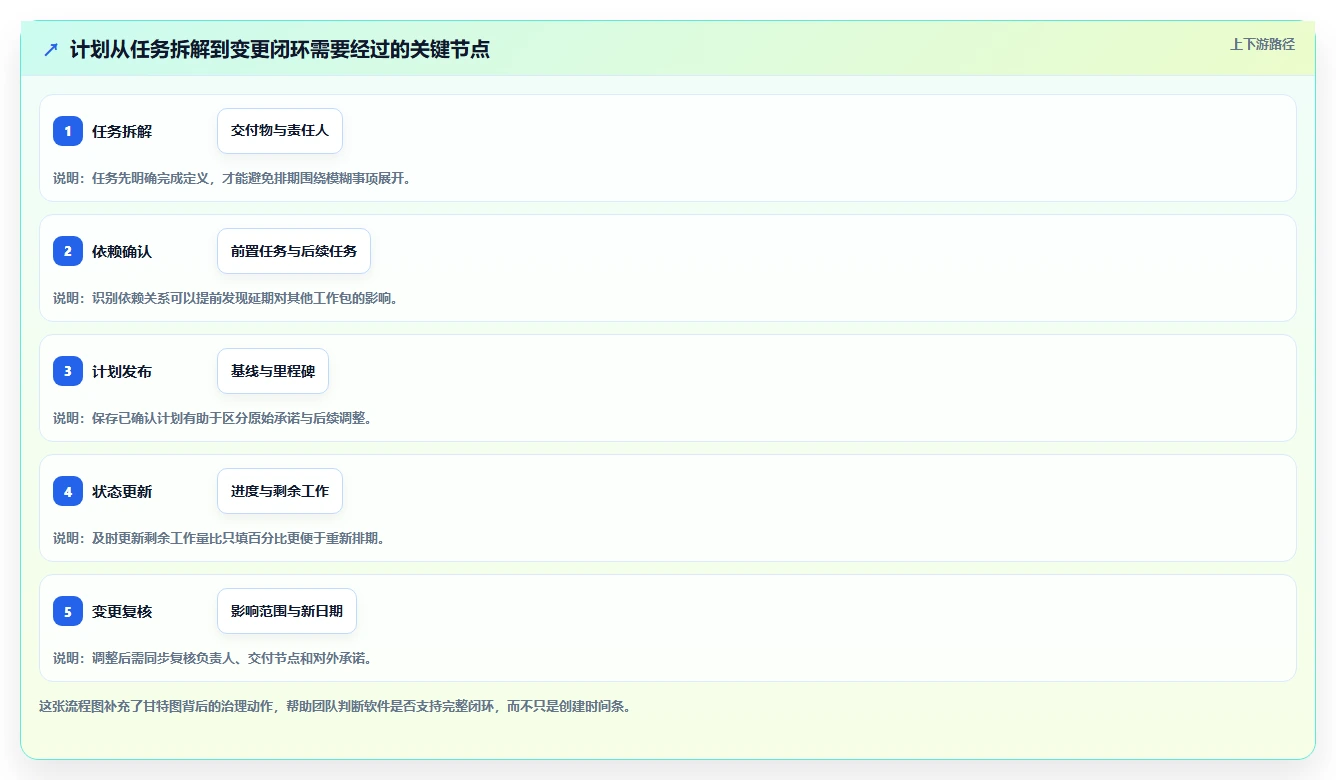Click the 变更复核 step title
Image resolution: width=1336 pixels, height=780 pixels.
pyautogui.click(x=122, y=611)
